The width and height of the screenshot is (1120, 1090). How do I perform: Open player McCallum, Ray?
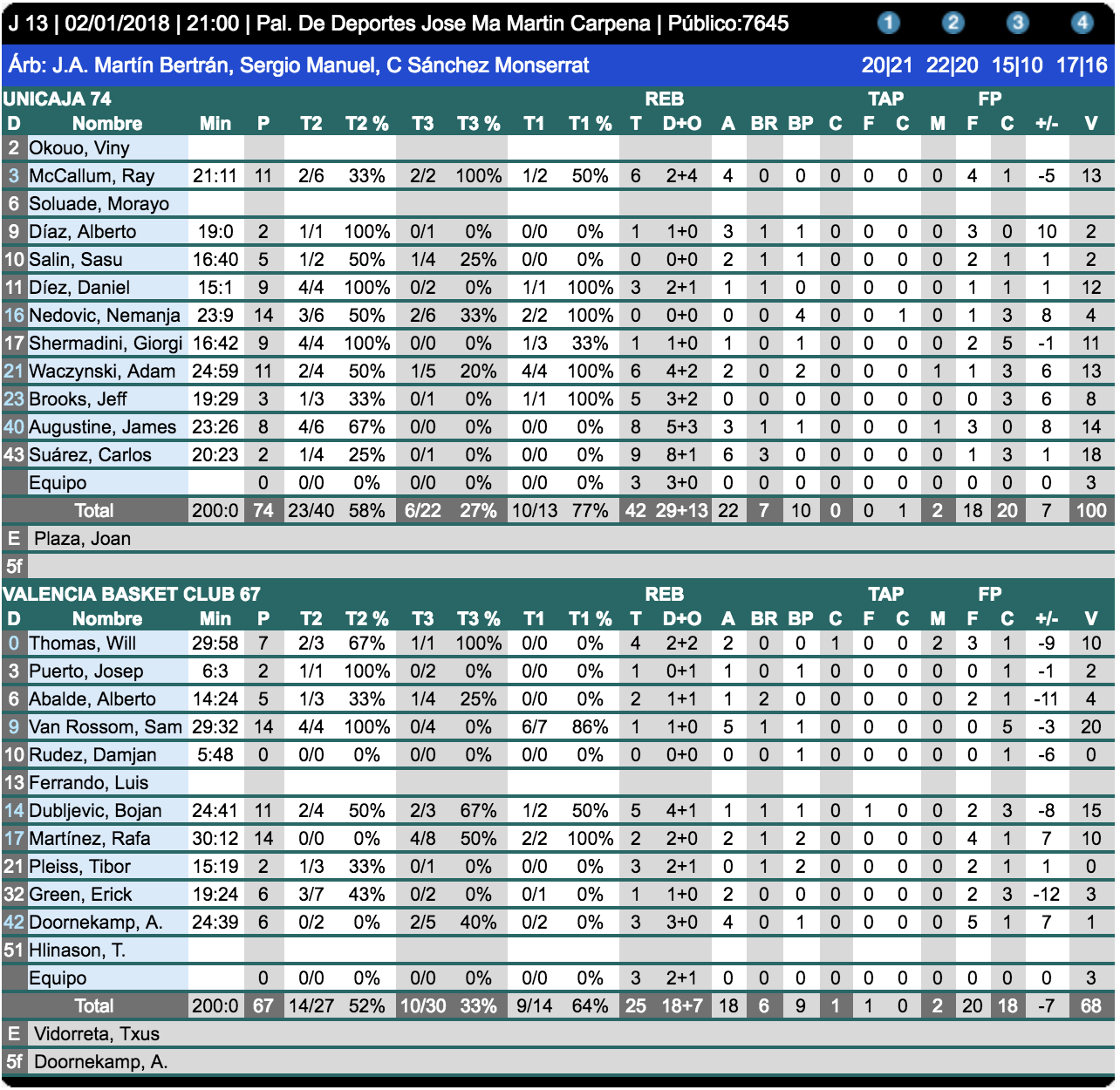click(x=92, y=176)
